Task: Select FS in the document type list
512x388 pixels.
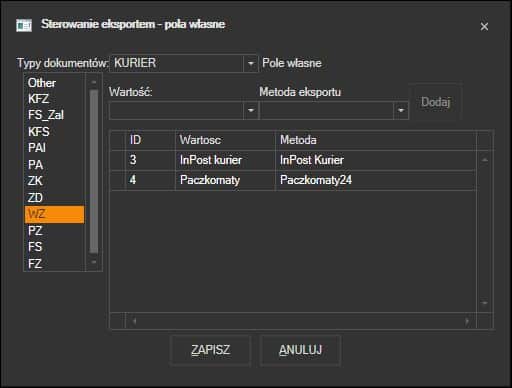Action: [54, 247]
